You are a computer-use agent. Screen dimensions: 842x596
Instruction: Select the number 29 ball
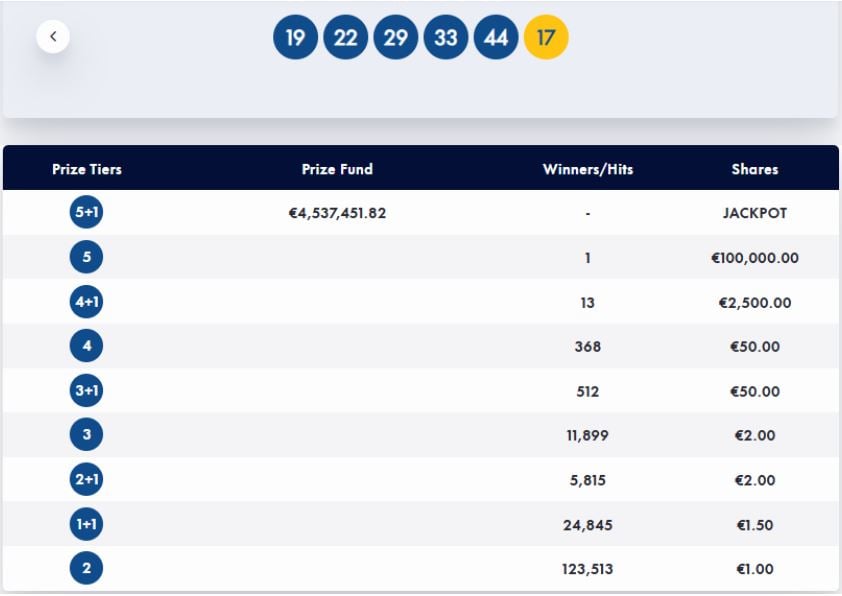396,38
